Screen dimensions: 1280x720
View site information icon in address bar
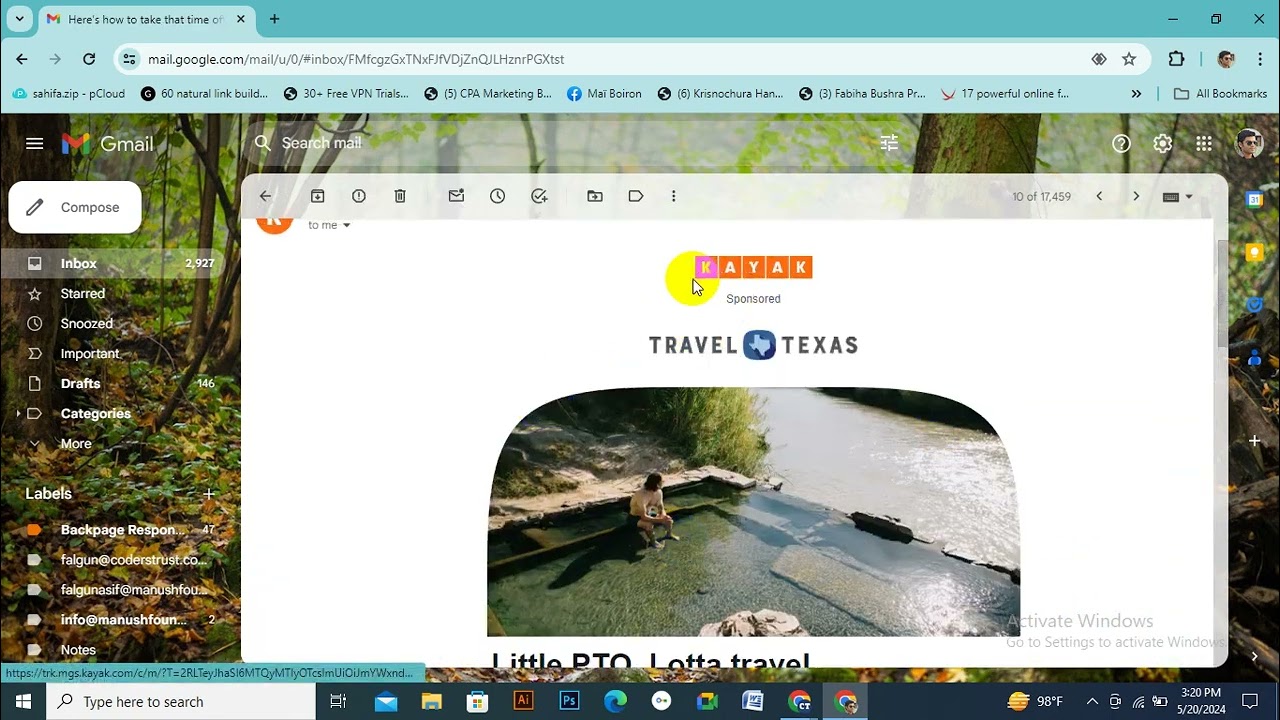tap(129, 59)
